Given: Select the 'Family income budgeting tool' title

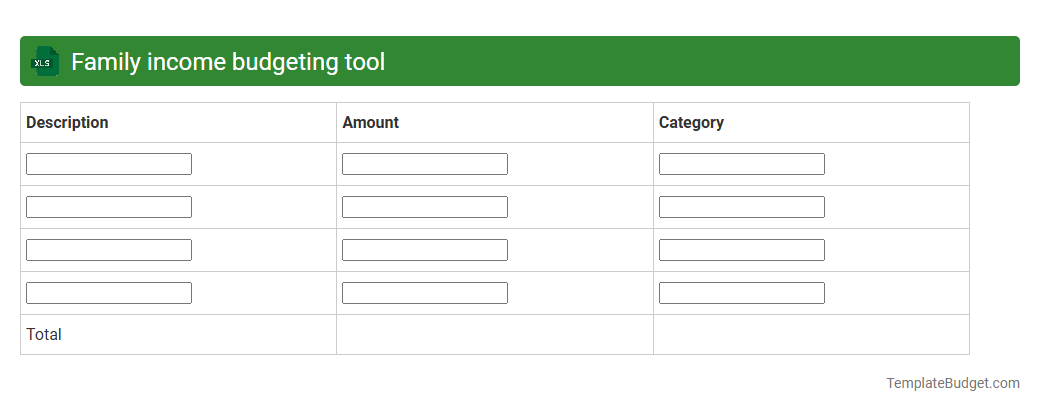Looking at the screenshot, I should 228,62.
